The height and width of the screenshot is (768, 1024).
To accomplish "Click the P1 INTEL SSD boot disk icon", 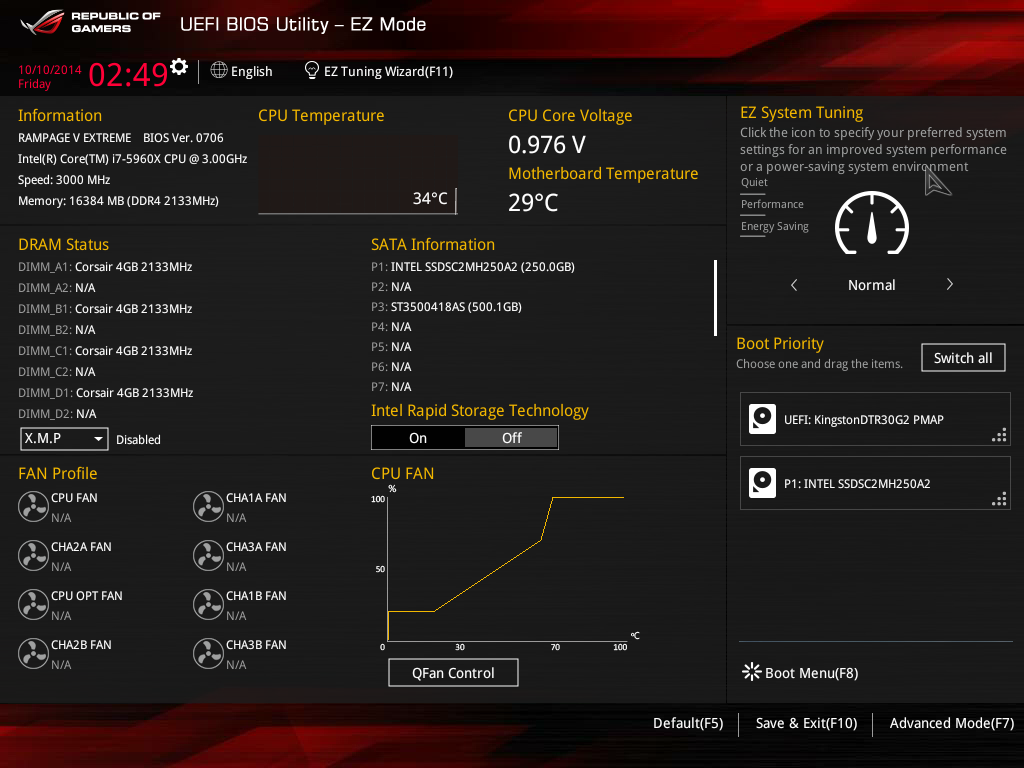I will [x=762, y=483].
